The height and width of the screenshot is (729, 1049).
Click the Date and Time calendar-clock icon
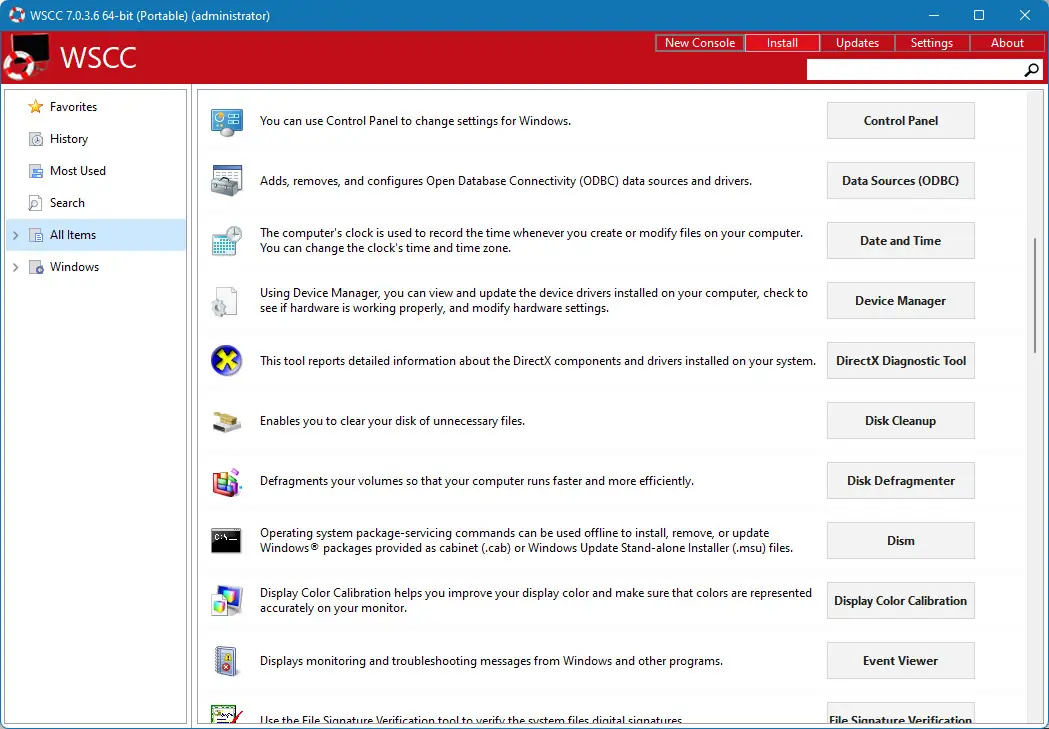tap(226, 241)
